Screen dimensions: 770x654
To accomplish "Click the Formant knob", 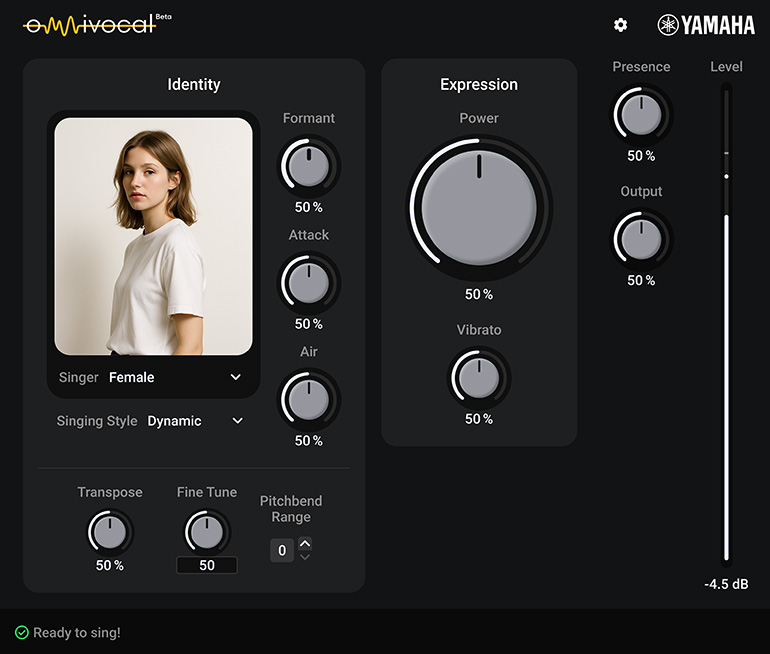I will [x=309, y=165].
